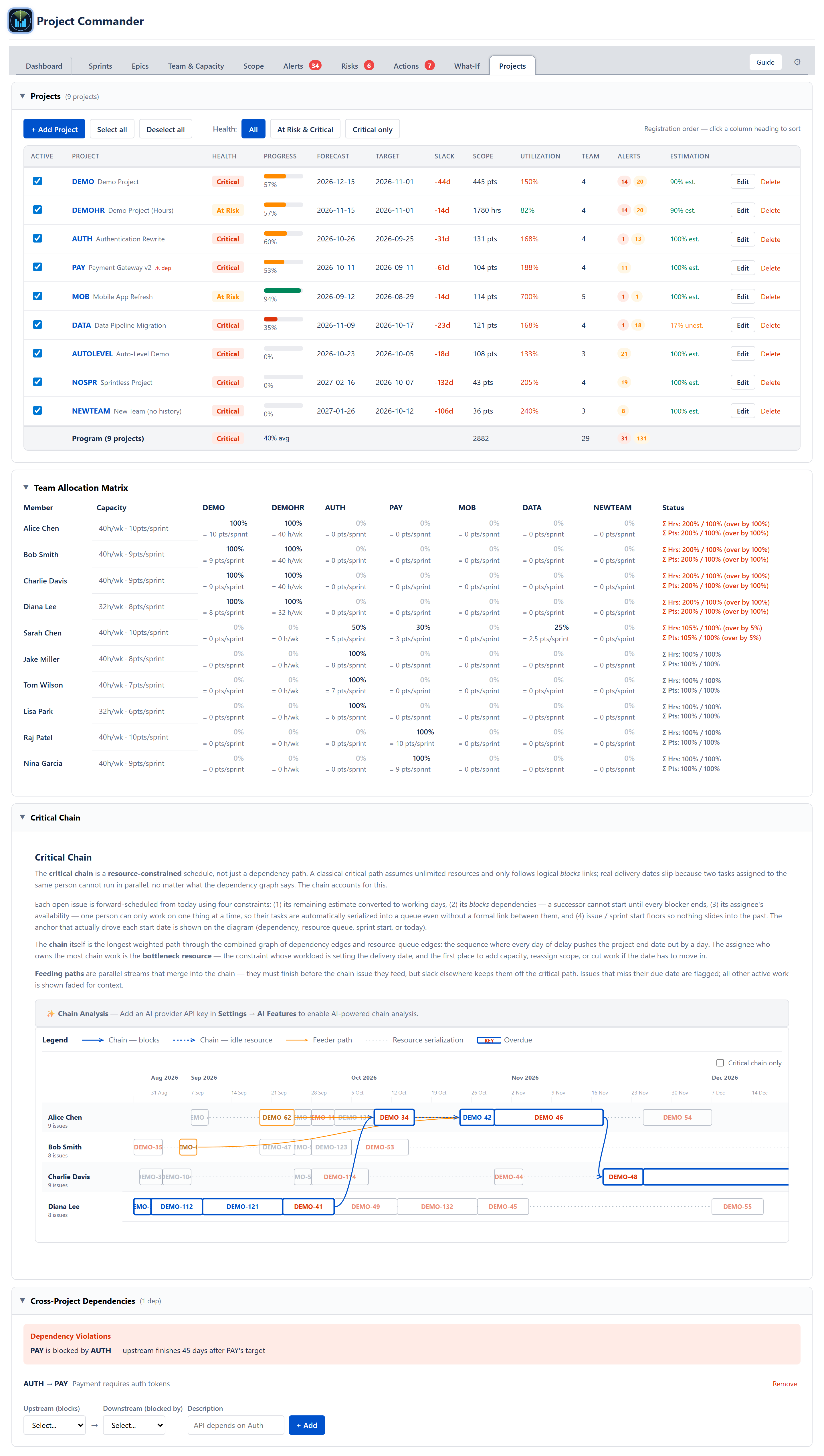This screenshot has width=824, height=1456.
Task: Remove the AUTH → PAY dependency
Action: click(x=785, y=1384)
